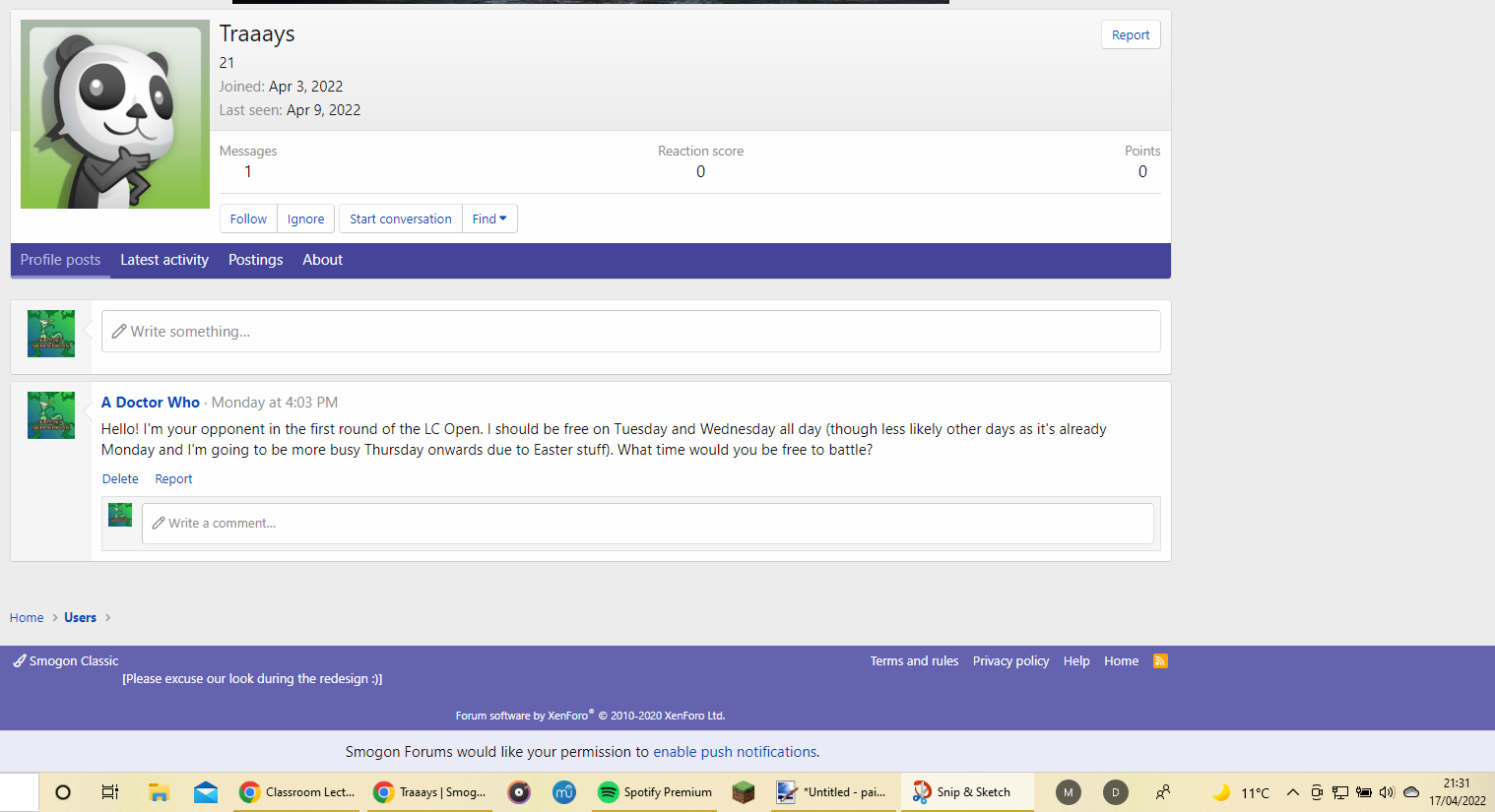This screenshot has height=812, width=1495.
Task: Launch MuseScore from the taskbar
Action: [564, 792]
